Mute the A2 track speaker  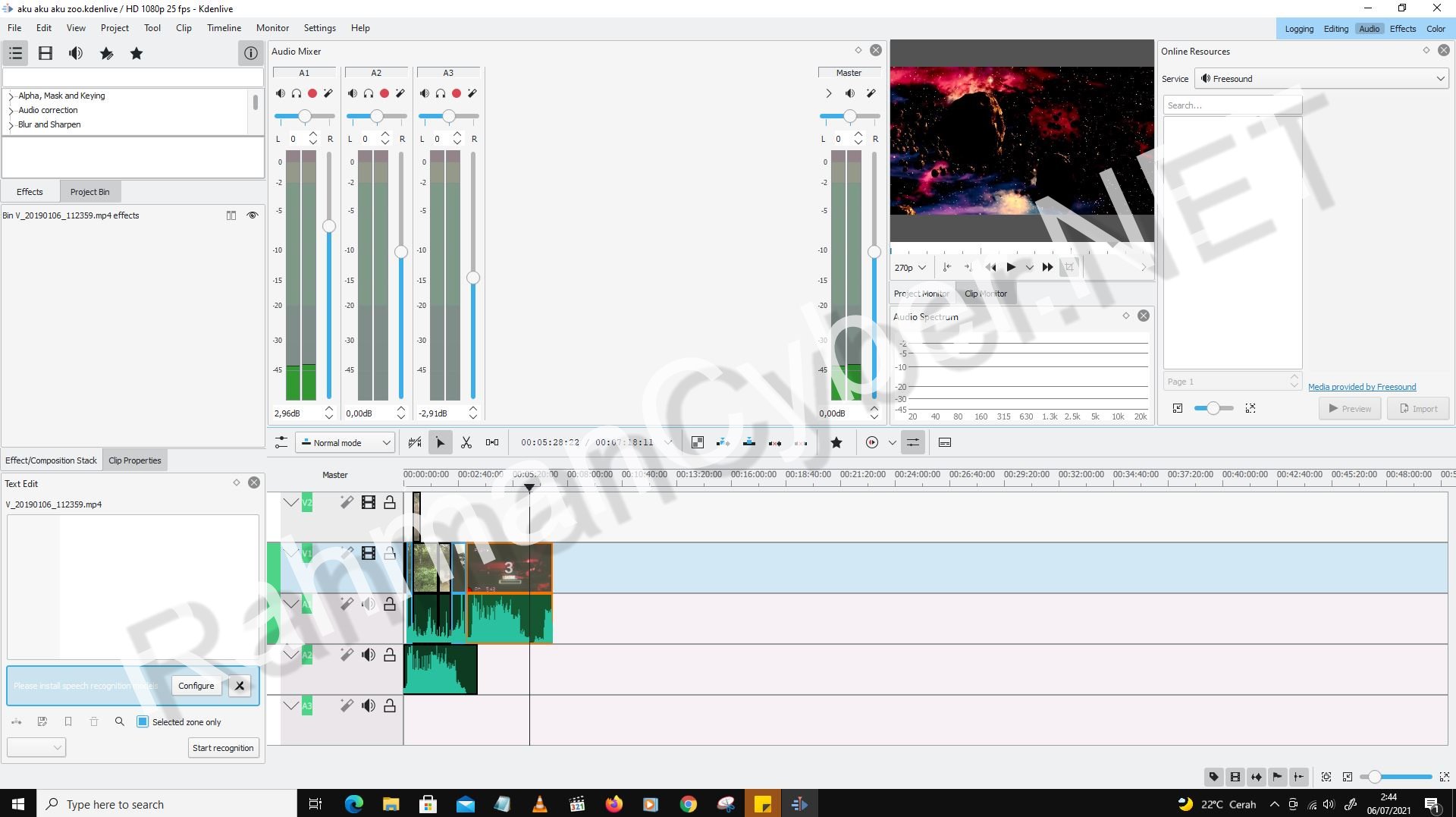(x=369, y=655)
